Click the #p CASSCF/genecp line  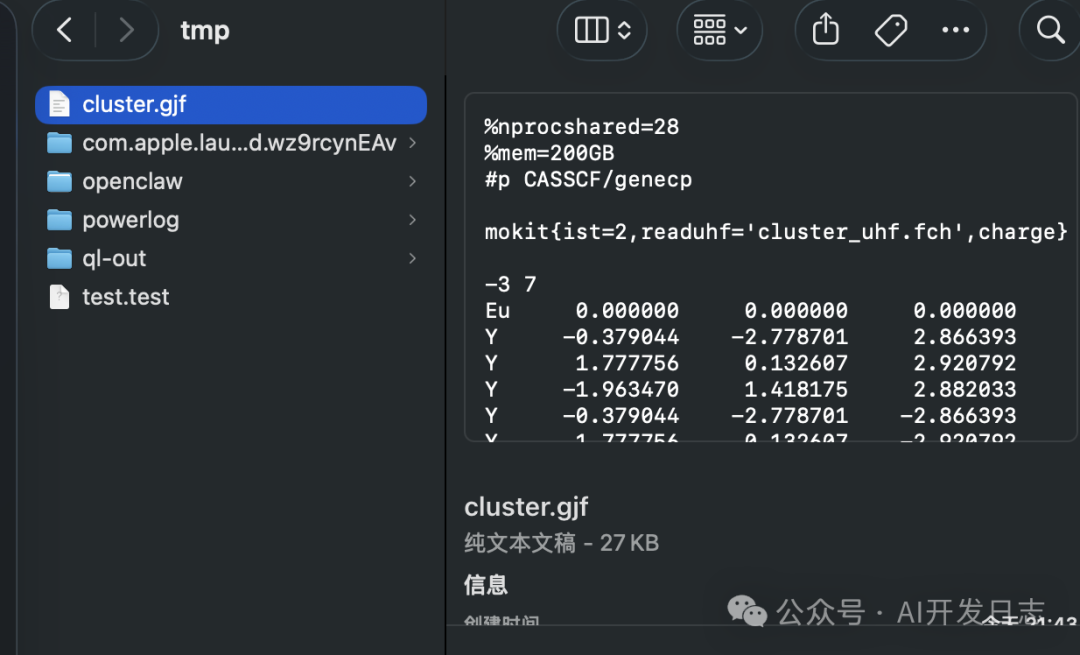(x=588, y=180)
